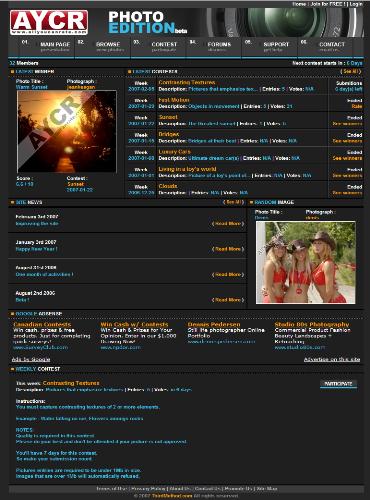Open this week's Contrasting Textures contest link
The height and width of the screenshot is (500, 370).
click(x=71, y=383)
